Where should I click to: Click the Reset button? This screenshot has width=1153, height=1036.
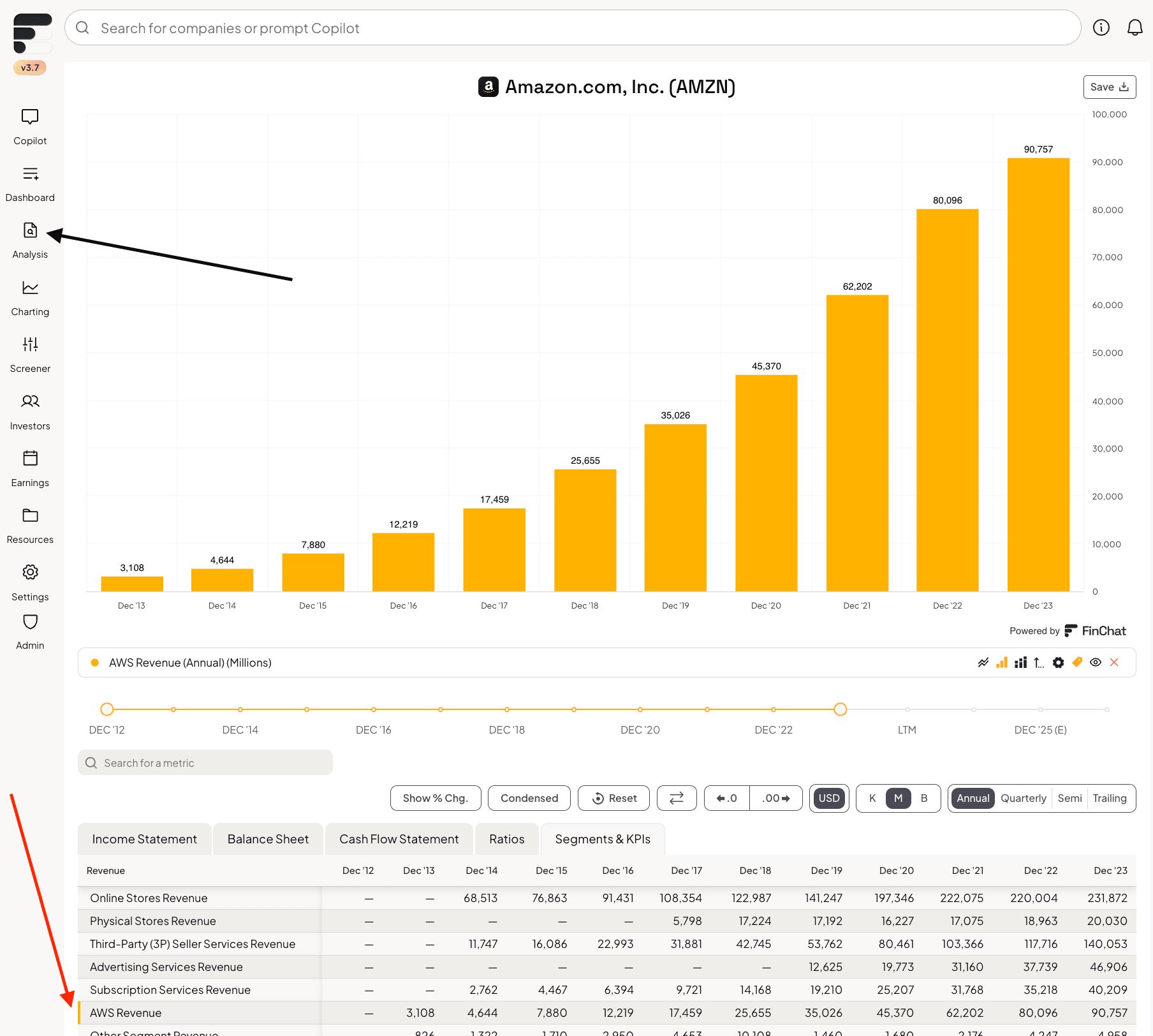coord(614,798)
